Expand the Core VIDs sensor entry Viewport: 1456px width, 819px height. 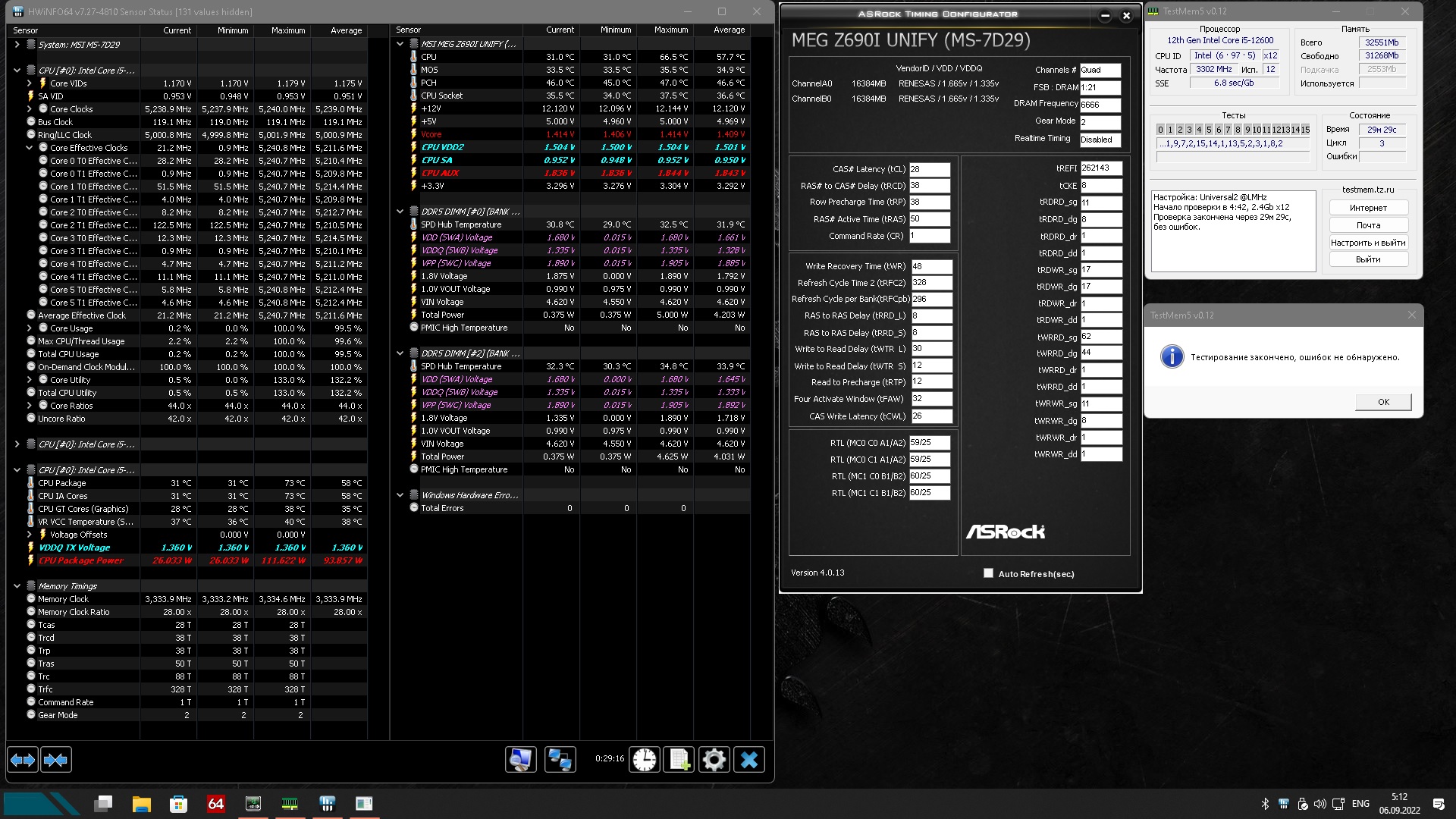(29, 83)
